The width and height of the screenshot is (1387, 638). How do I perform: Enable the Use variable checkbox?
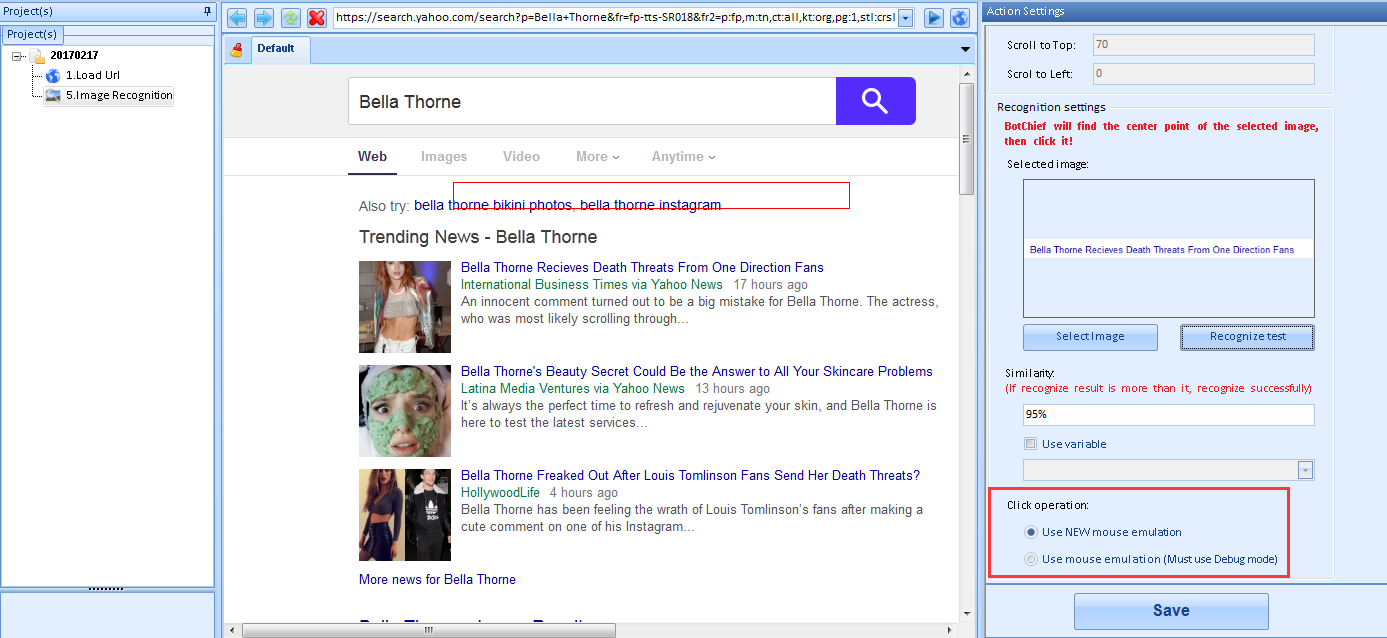pyautogui.click(x=1031, y=444)
